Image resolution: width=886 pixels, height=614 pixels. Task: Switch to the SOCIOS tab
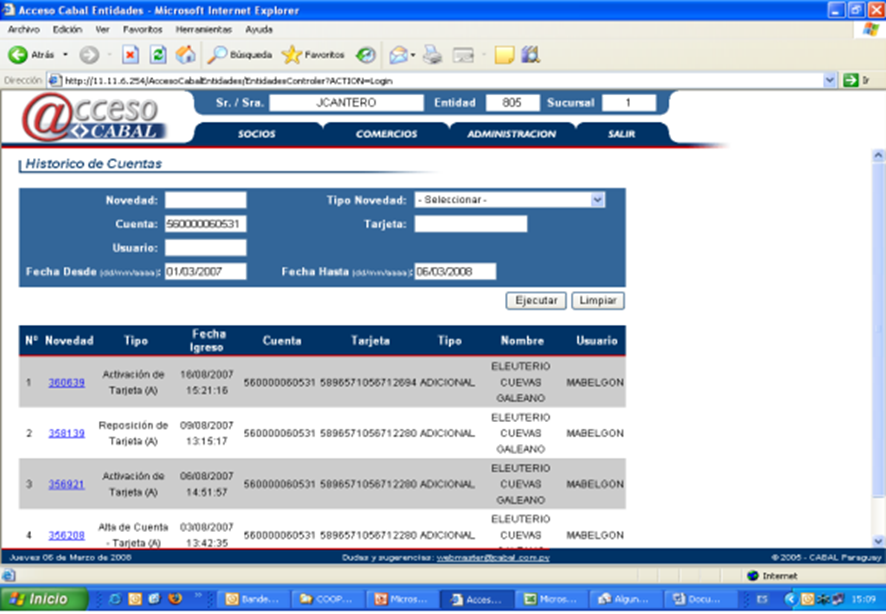pyautogui.click(x=257, y=134)
